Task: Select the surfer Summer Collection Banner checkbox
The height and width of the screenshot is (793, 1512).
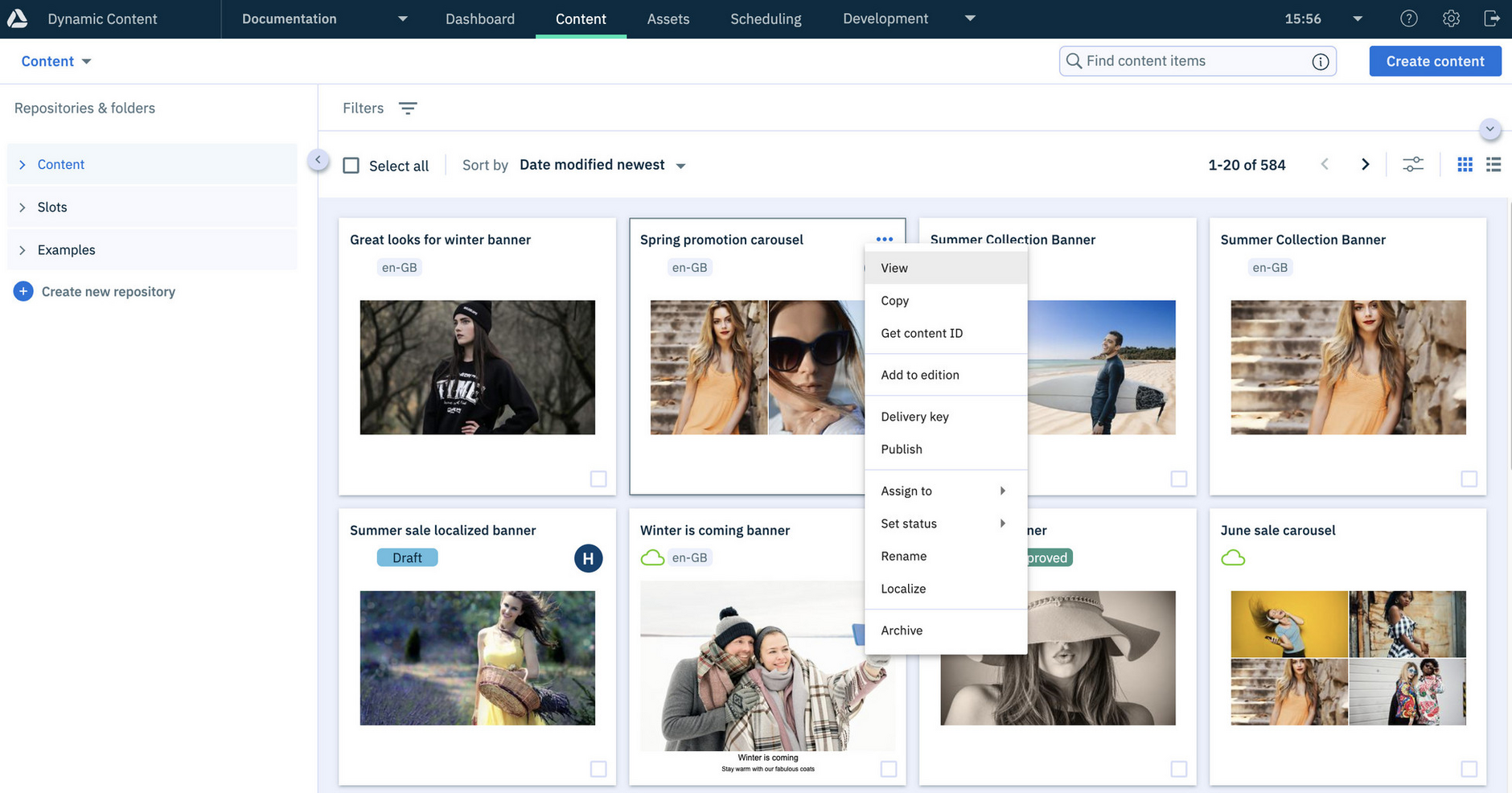Action: [x=1179, y=479]
